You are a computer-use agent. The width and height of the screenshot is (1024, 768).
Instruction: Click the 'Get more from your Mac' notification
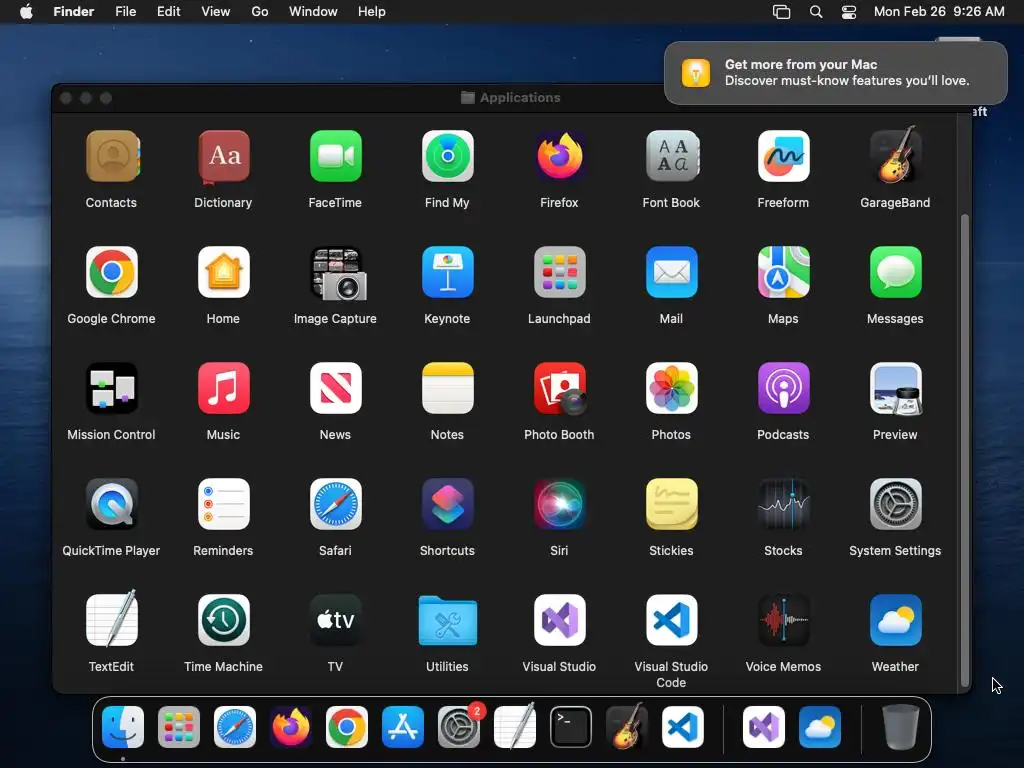point(835,72)
